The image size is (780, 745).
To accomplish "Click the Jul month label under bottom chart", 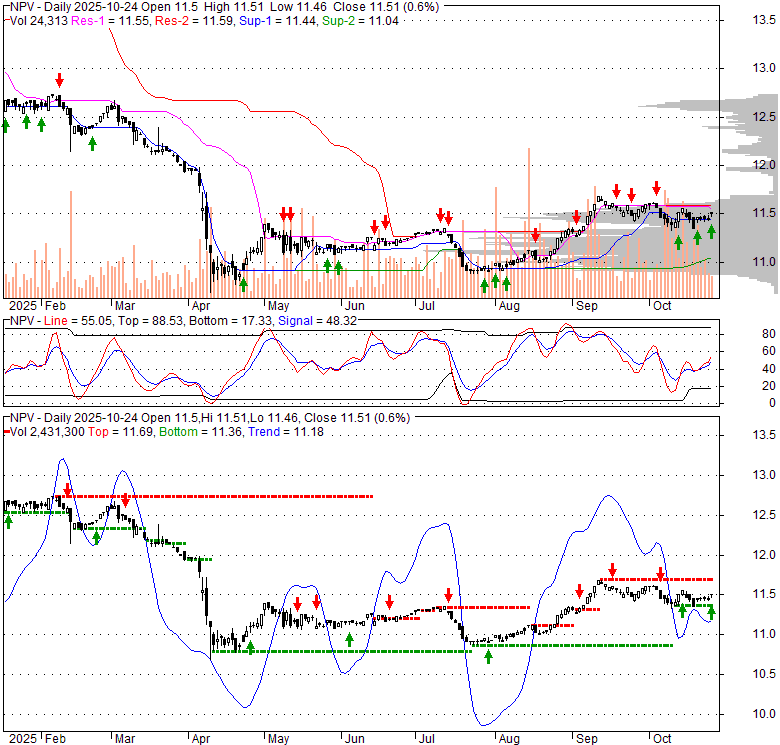I will pyautogui.click(x=426, y=739).
